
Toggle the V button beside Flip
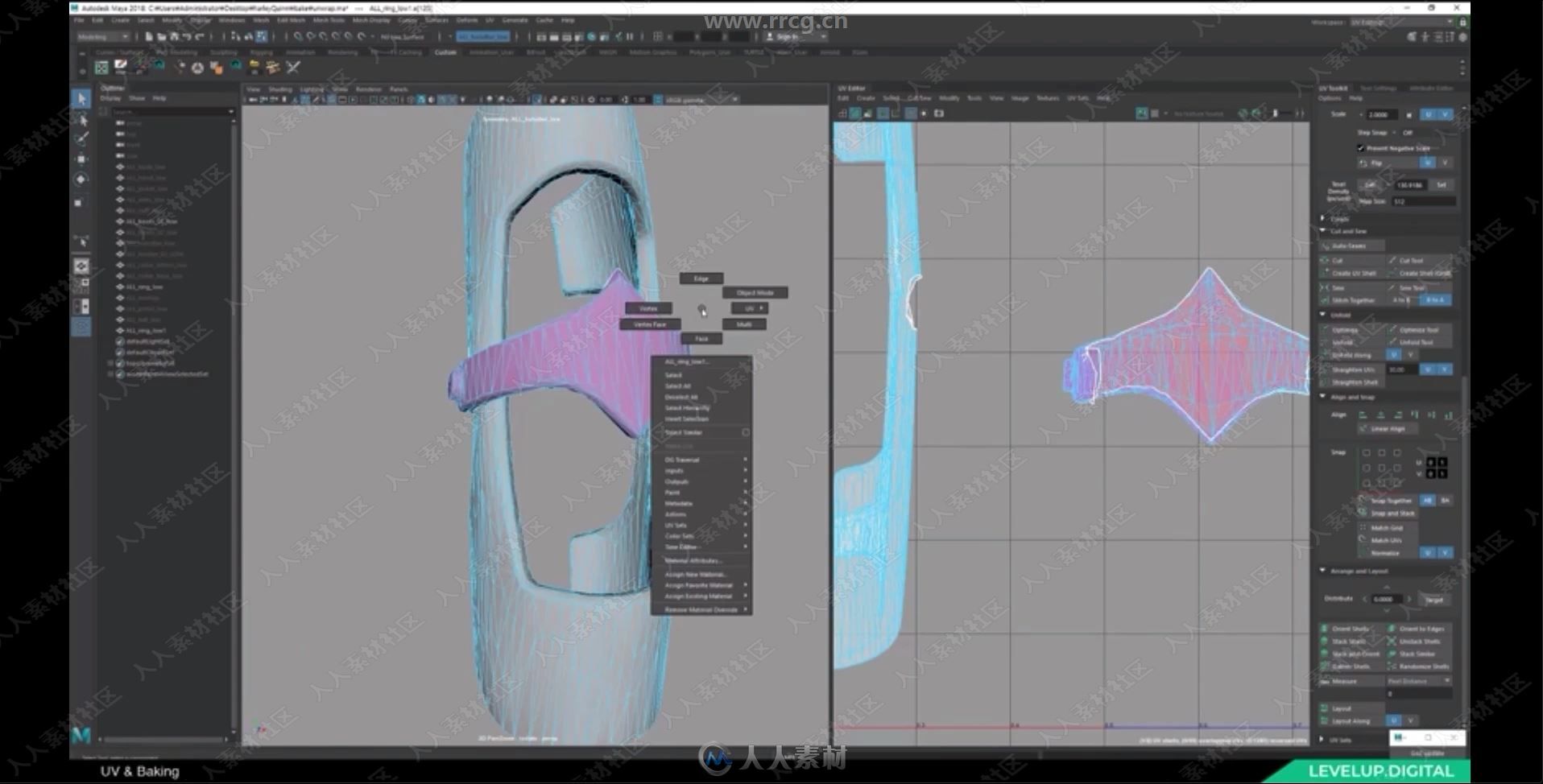1445,163
